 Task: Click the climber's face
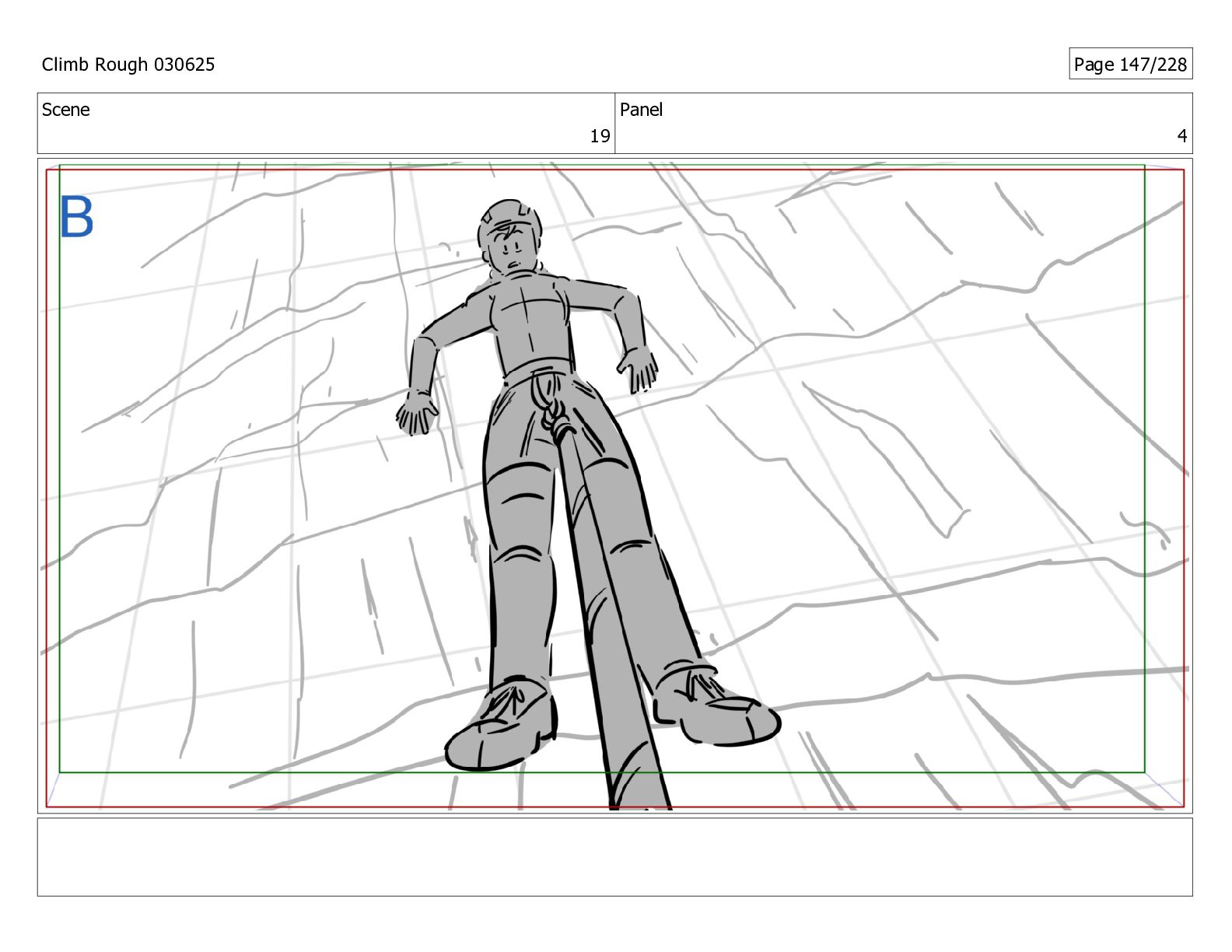coord(511,250)
